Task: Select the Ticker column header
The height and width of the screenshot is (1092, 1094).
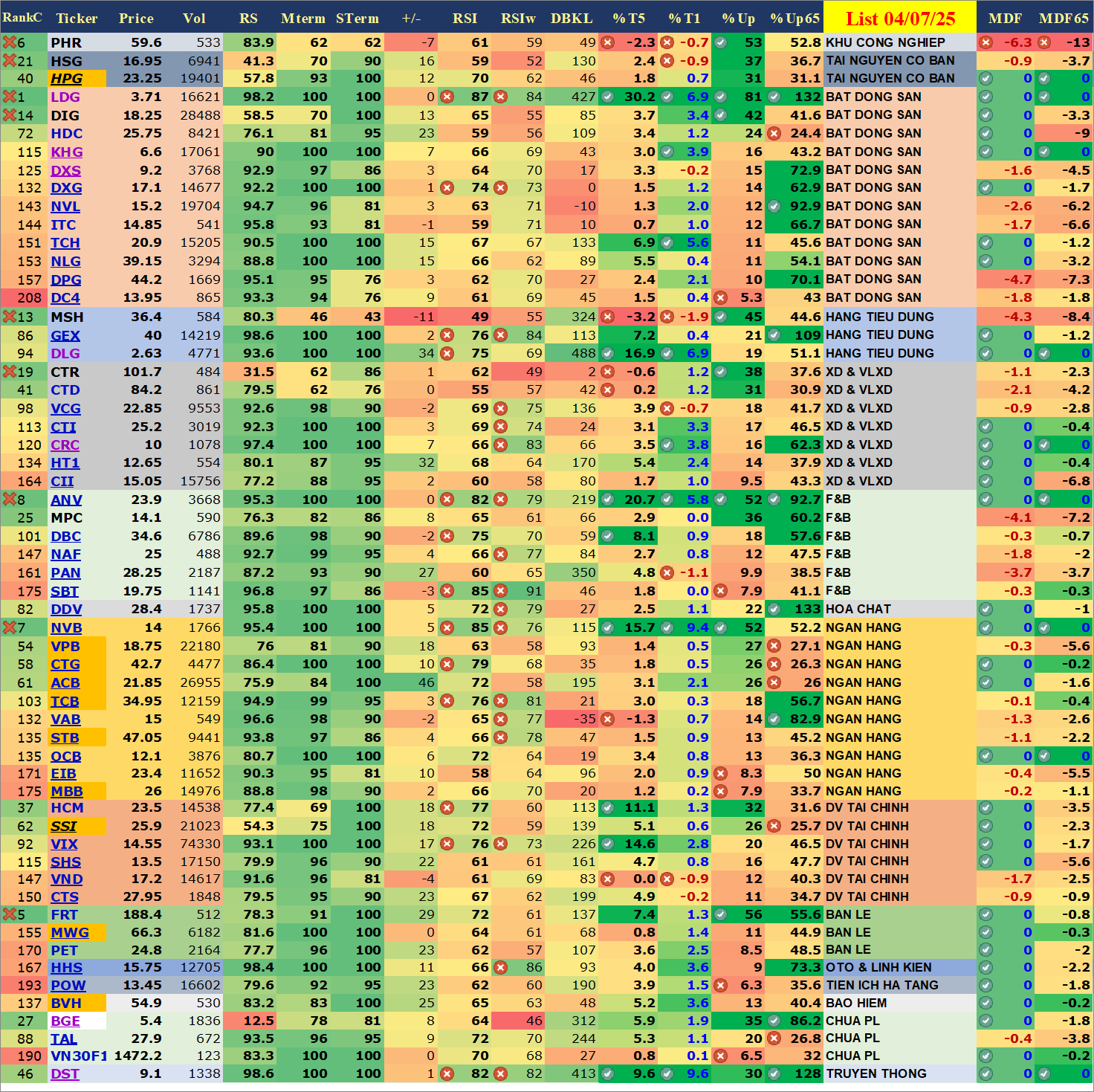Action: (77, 18)
